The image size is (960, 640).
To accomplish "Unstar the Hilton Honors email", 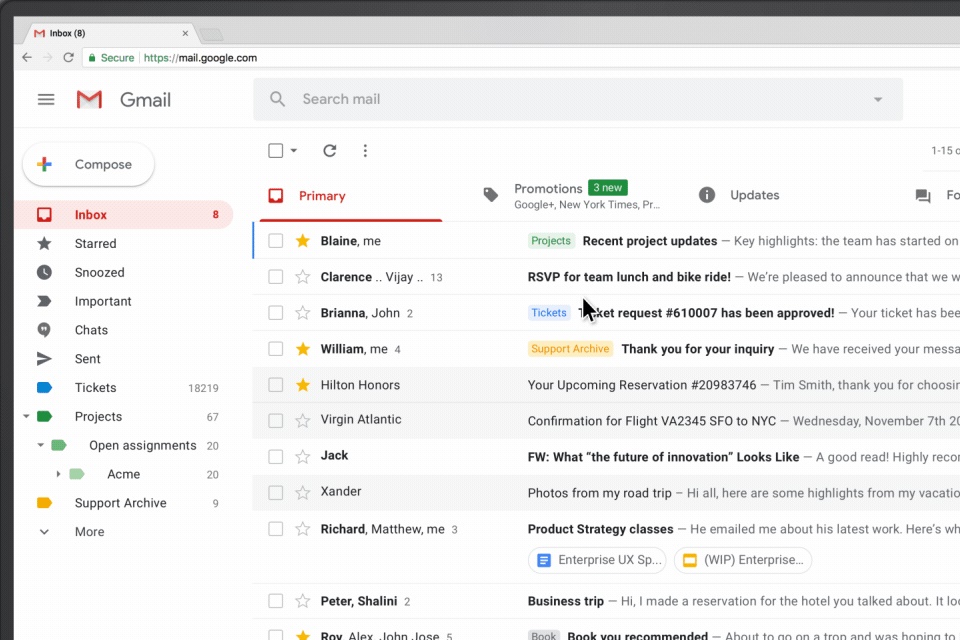I will [302, 385].
